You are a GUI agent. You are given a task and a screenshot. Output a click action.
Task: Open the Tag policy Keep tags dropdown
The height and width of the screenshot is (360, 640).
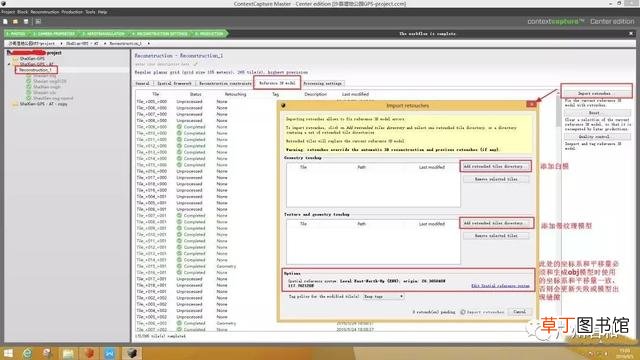click(x=383, y=296)
